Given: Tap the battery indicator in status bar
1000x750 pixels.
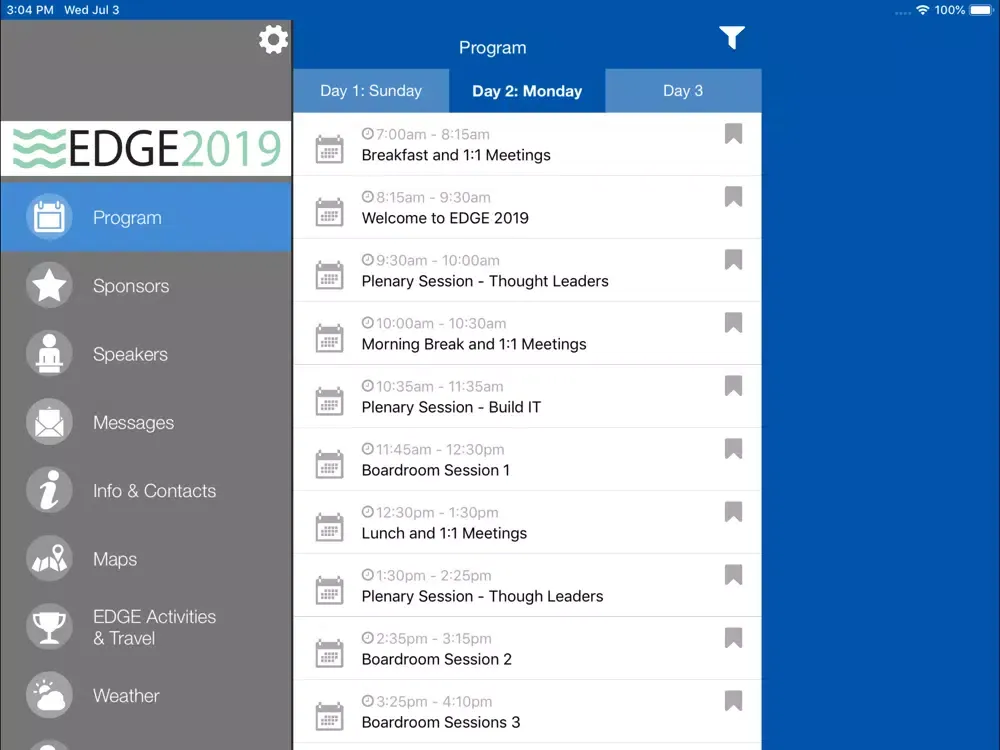Looking at the screenshot, I should pos(982,10).
